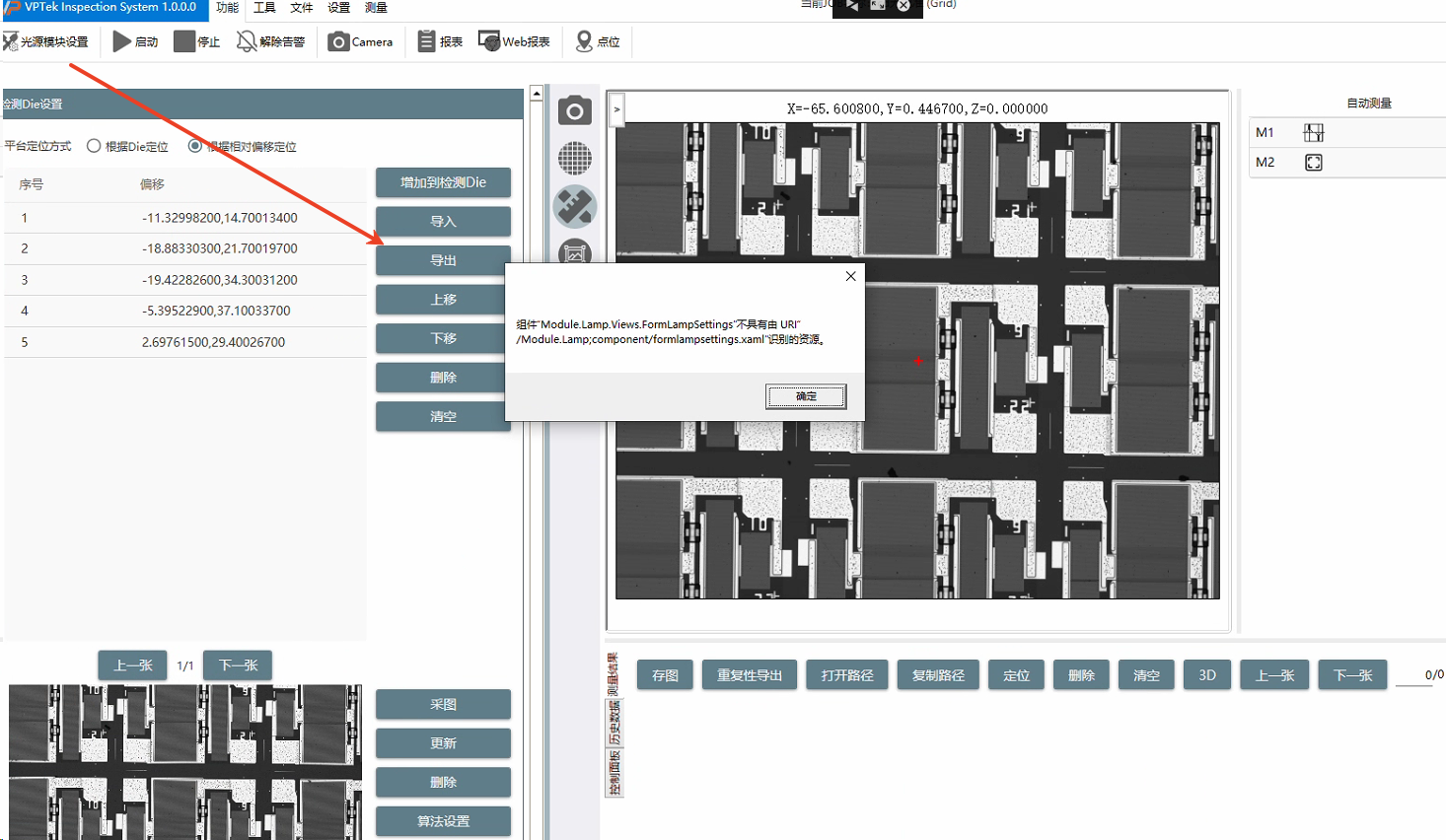Open the Web报表 toolbar icon
The image size is (1446, 840).
coord(489,41)
